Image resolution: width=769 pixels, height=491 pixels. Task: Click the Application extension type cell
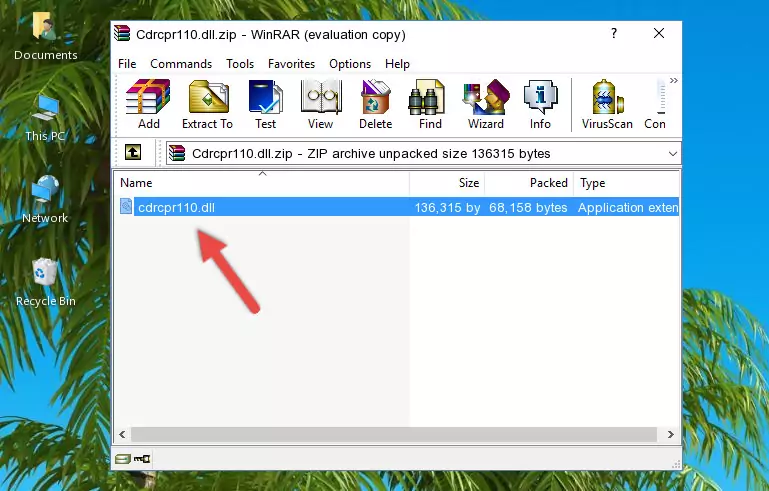point(628,207)
